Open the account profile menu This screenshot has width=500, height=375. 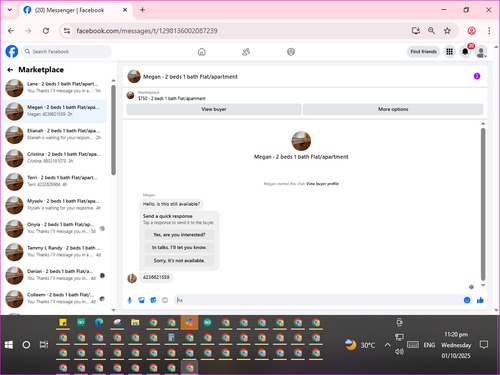(x=481, y=52)
